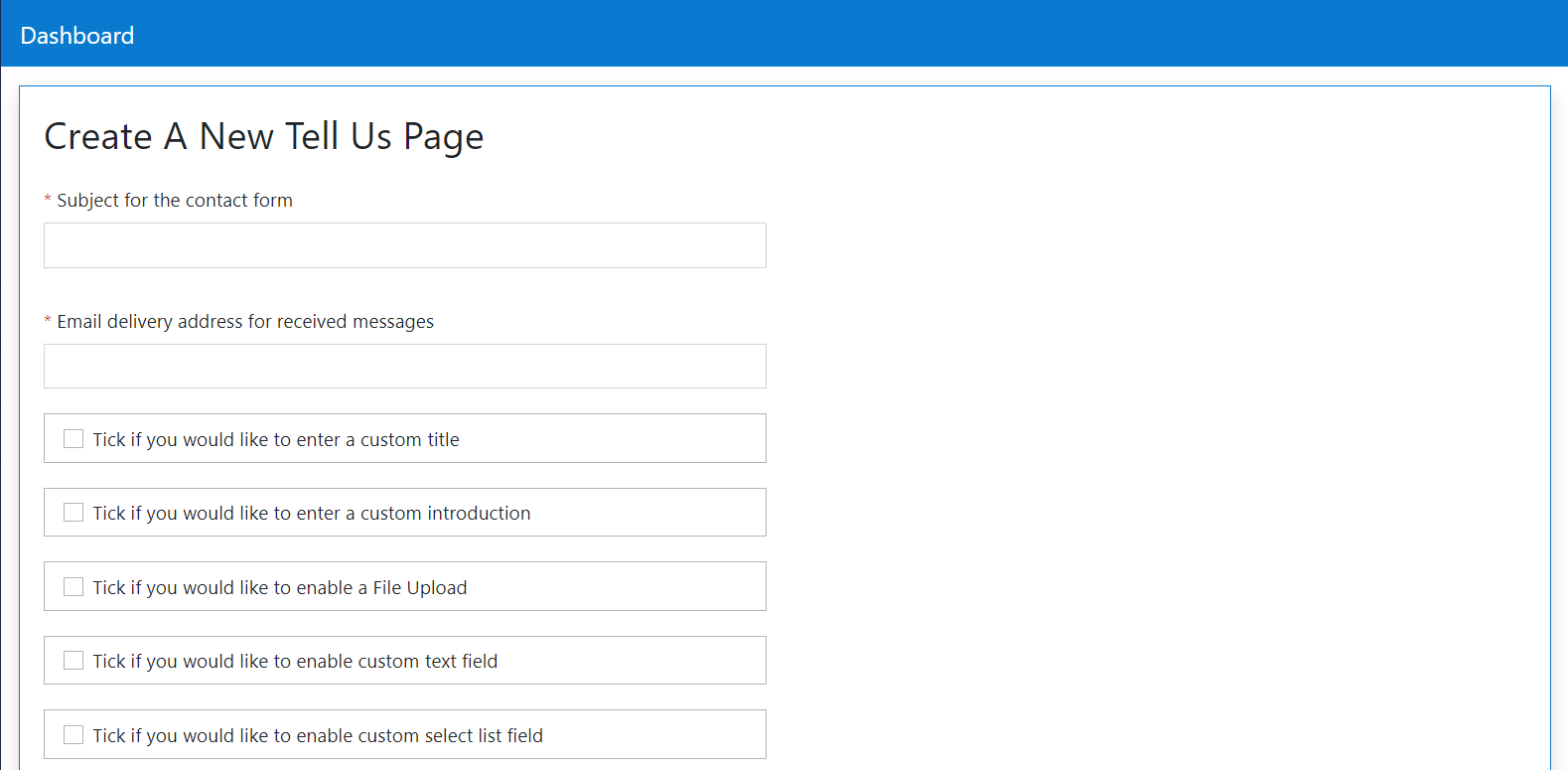Image resolution: width=1568 pixels, height=770 pixels.
Task: Click the 'enable custom select list field' label
Action: 318,736
